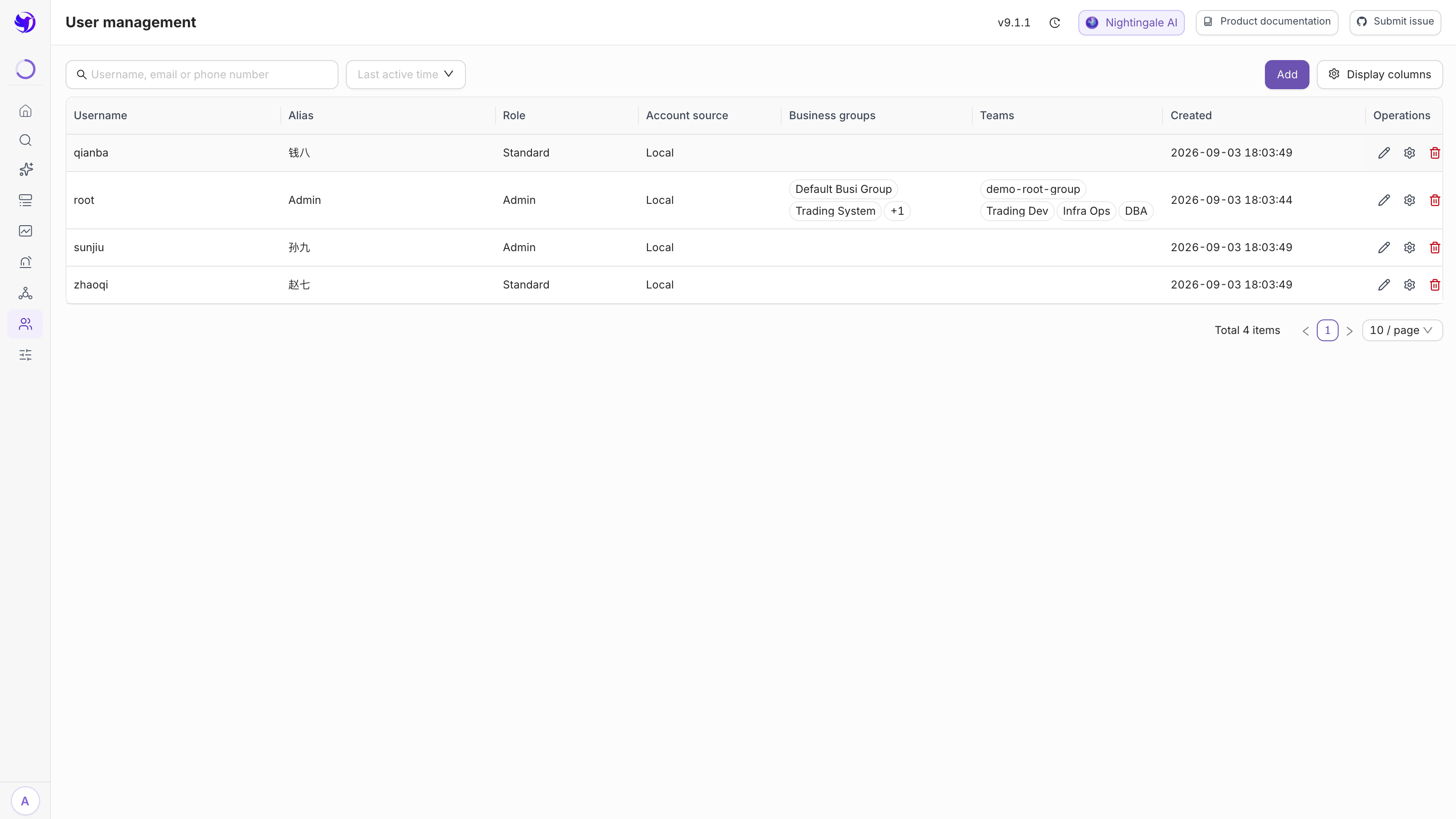Open the search explorer sidebar icon
This screenshot has width=1456, height=819.
tap(25, 140)
